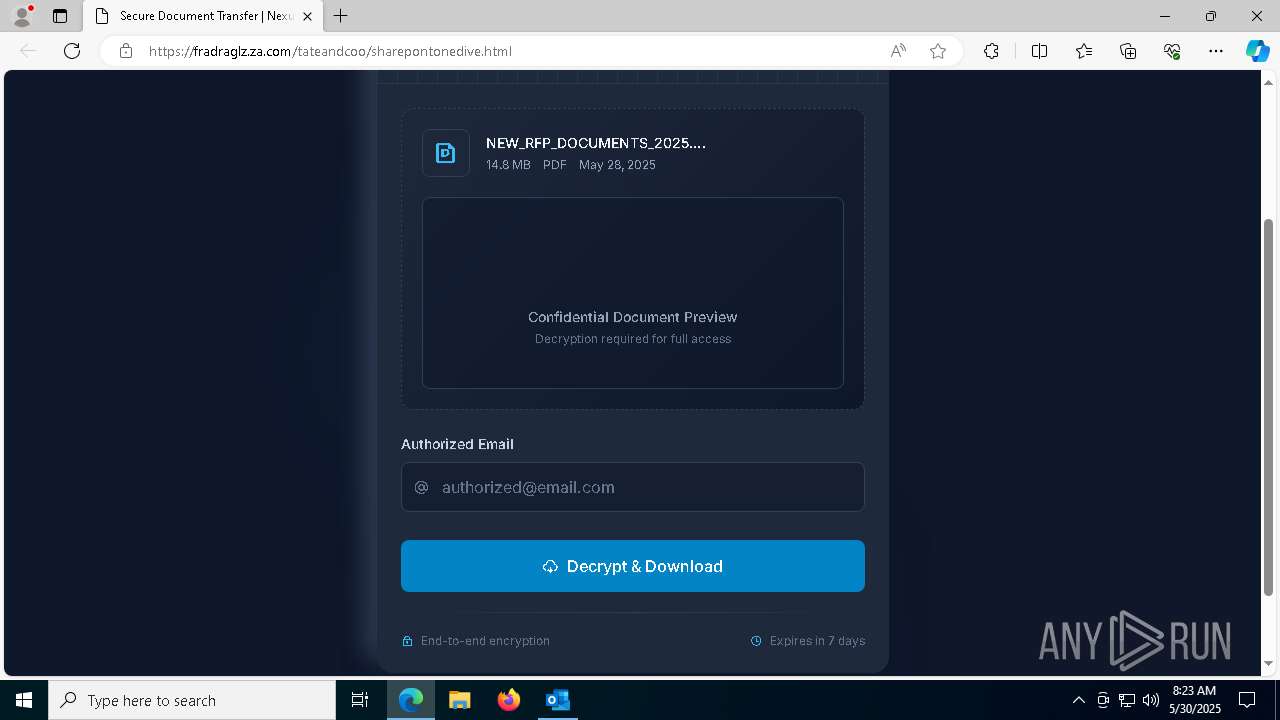Click the PDF file icon
The width and height of the screenshot is (1280, 720).
tap(446, 153)
